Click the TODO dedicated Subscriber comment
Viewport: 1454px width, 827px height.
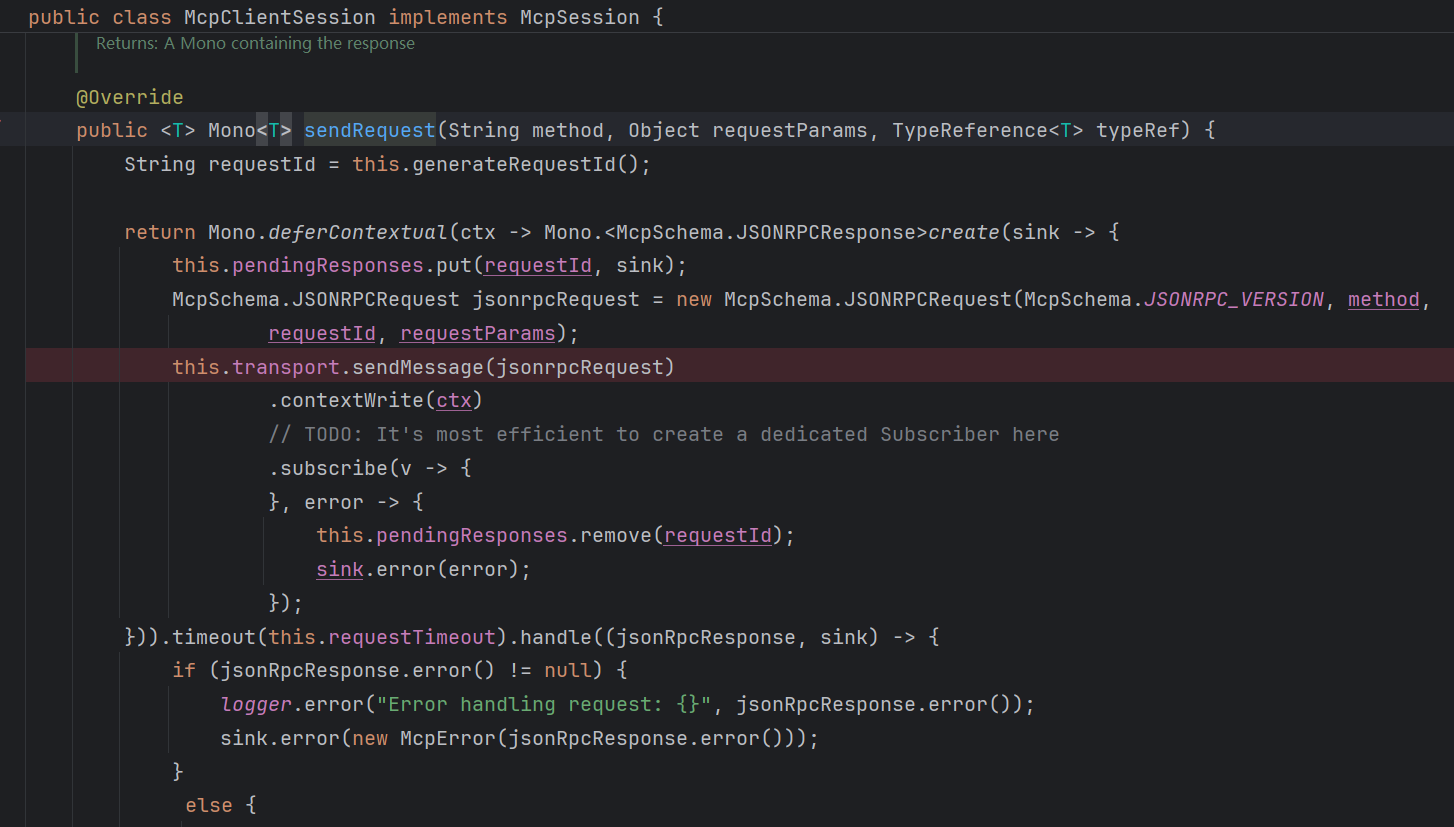pos(664,434)
